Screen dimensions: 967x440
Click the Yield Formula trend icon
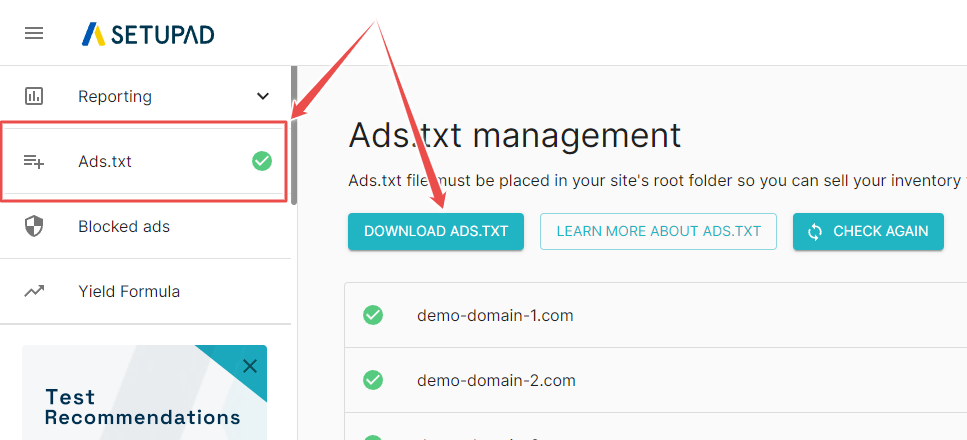[34, 291]
